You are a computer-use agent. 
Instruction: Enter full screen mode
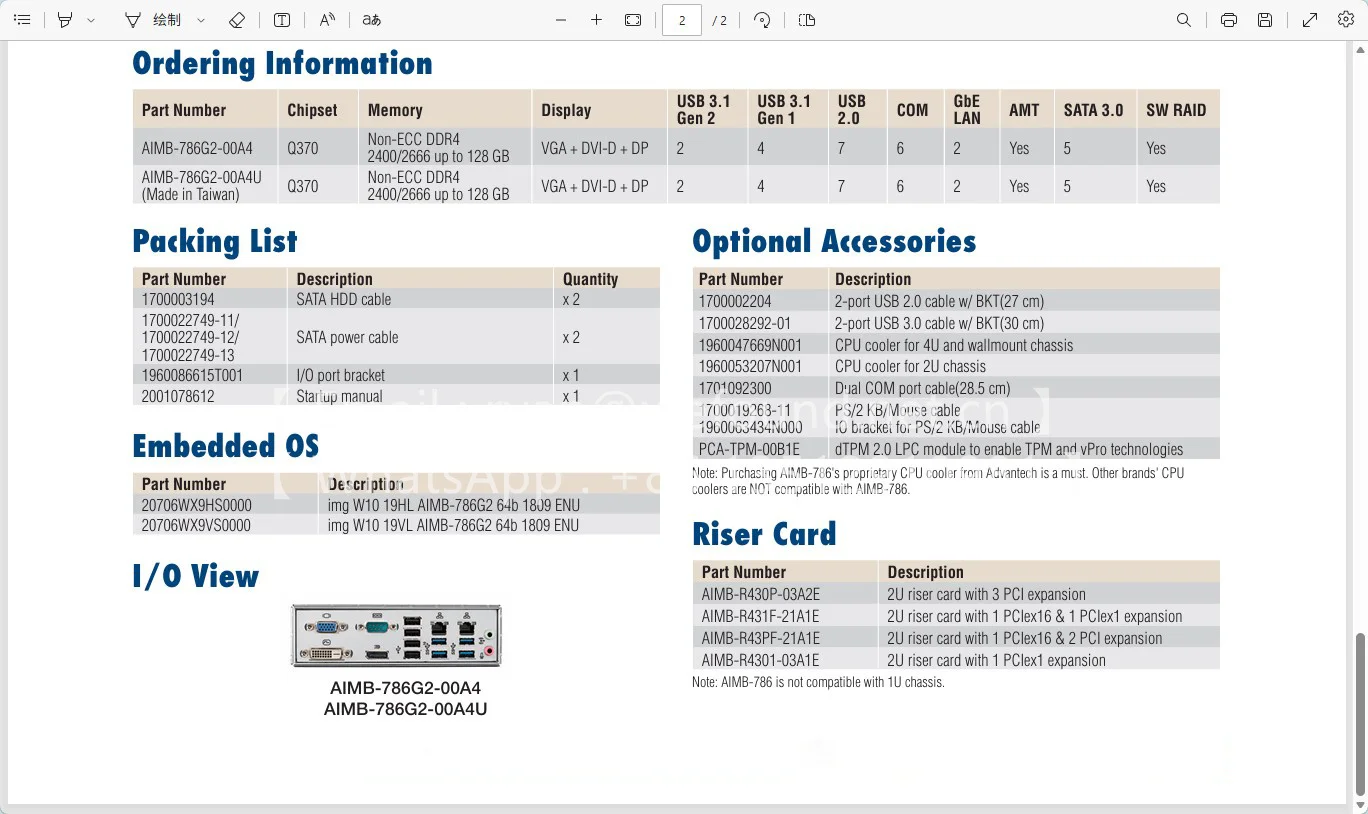[1310, 20]
